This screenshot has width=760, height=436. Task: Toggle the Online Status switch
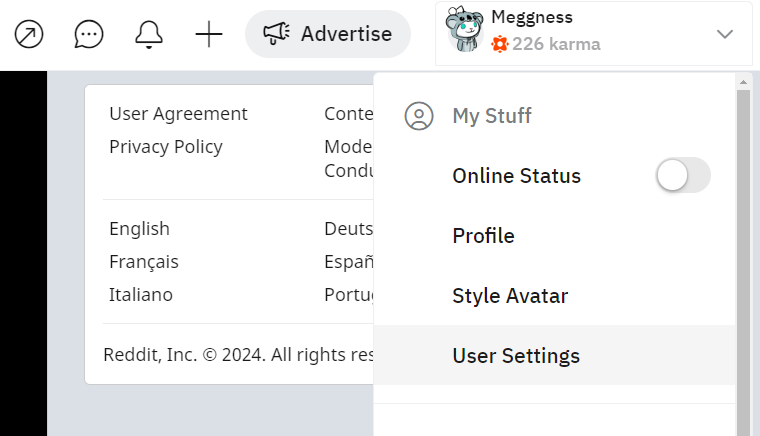click(683, 176)
